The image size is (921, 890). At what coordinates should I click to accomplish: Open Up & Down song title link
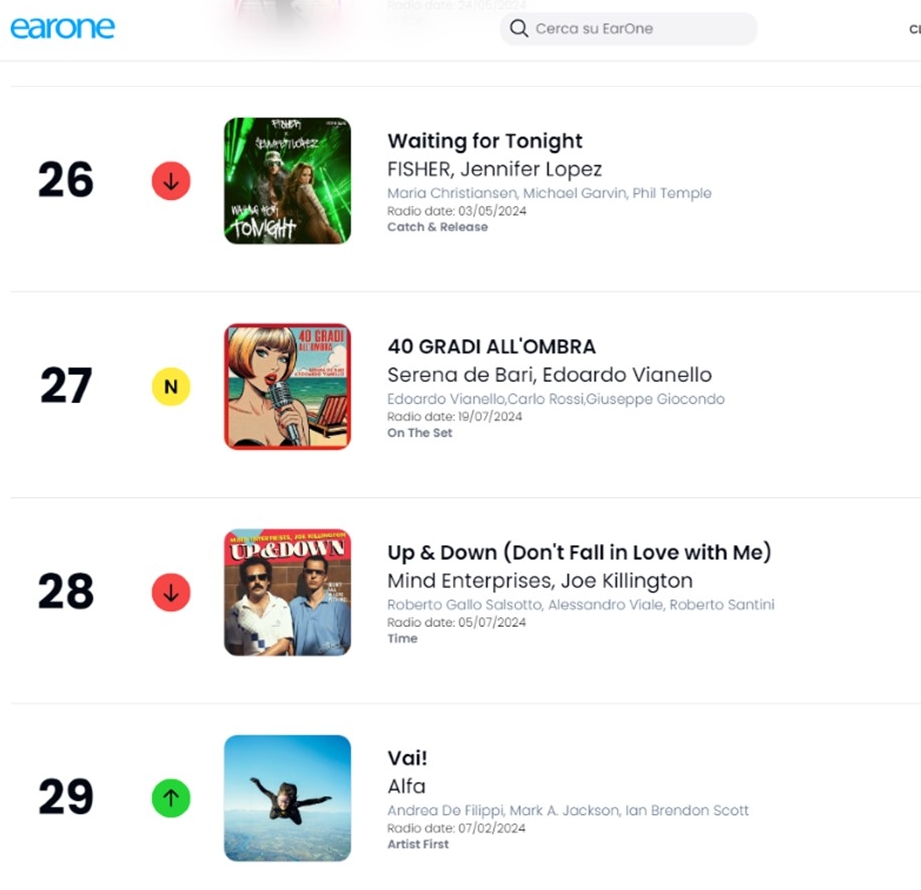coord(579,552)
